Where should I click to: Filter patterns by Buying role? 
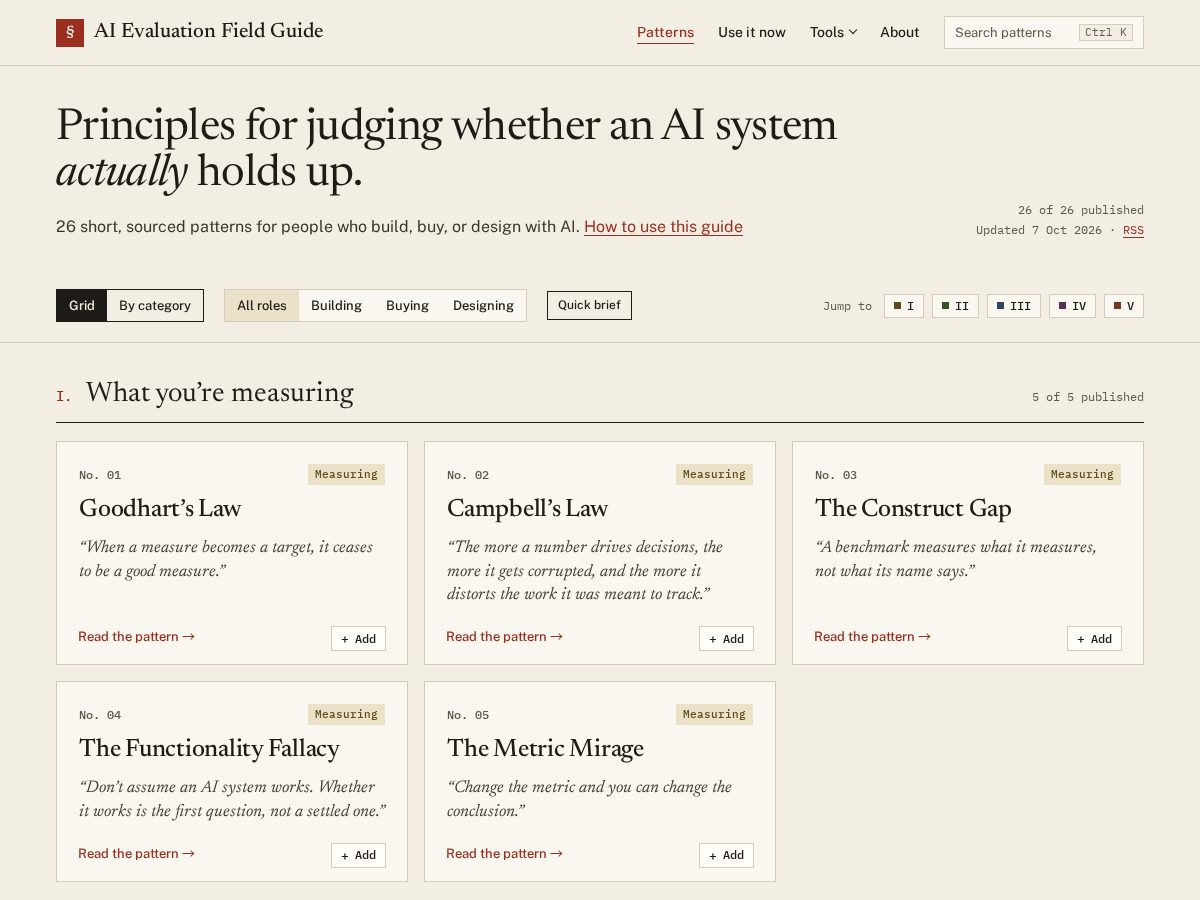point(407,305)
